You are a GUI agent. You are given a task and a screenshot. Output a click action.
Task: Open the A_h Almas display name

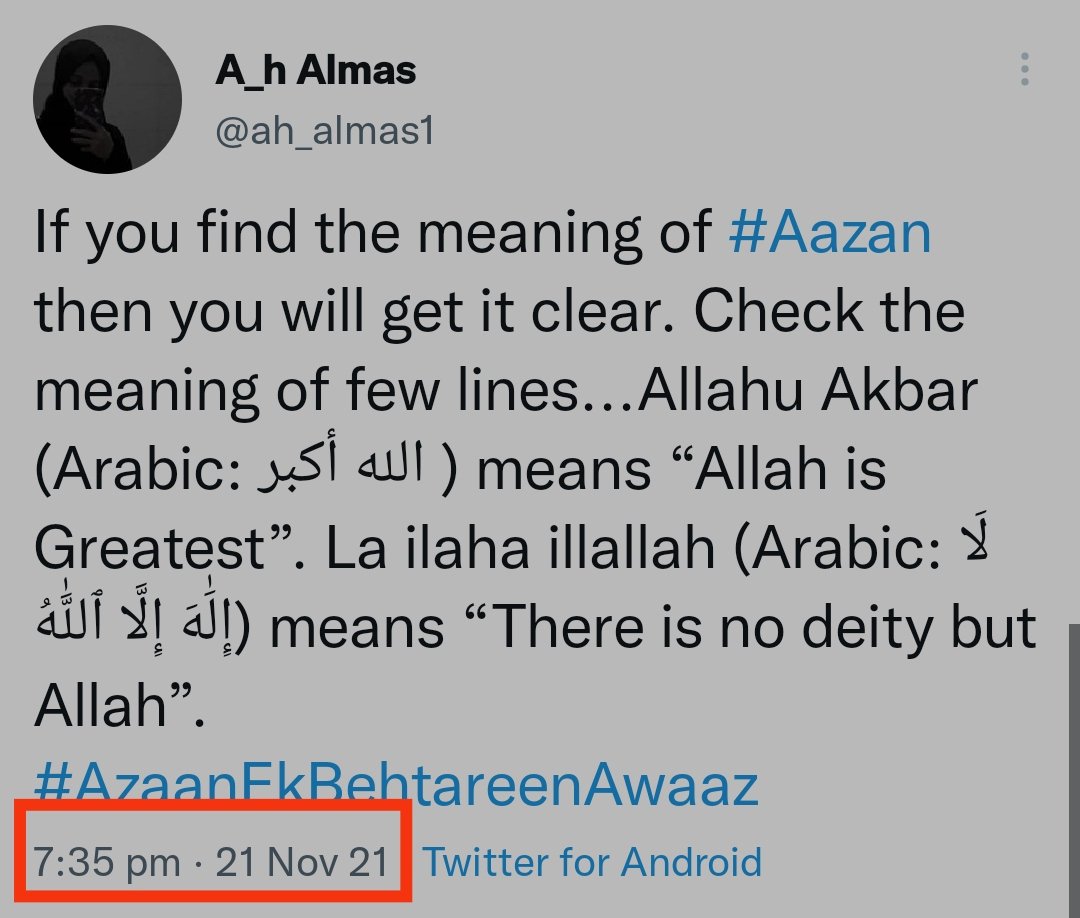[x=315, y=71]
